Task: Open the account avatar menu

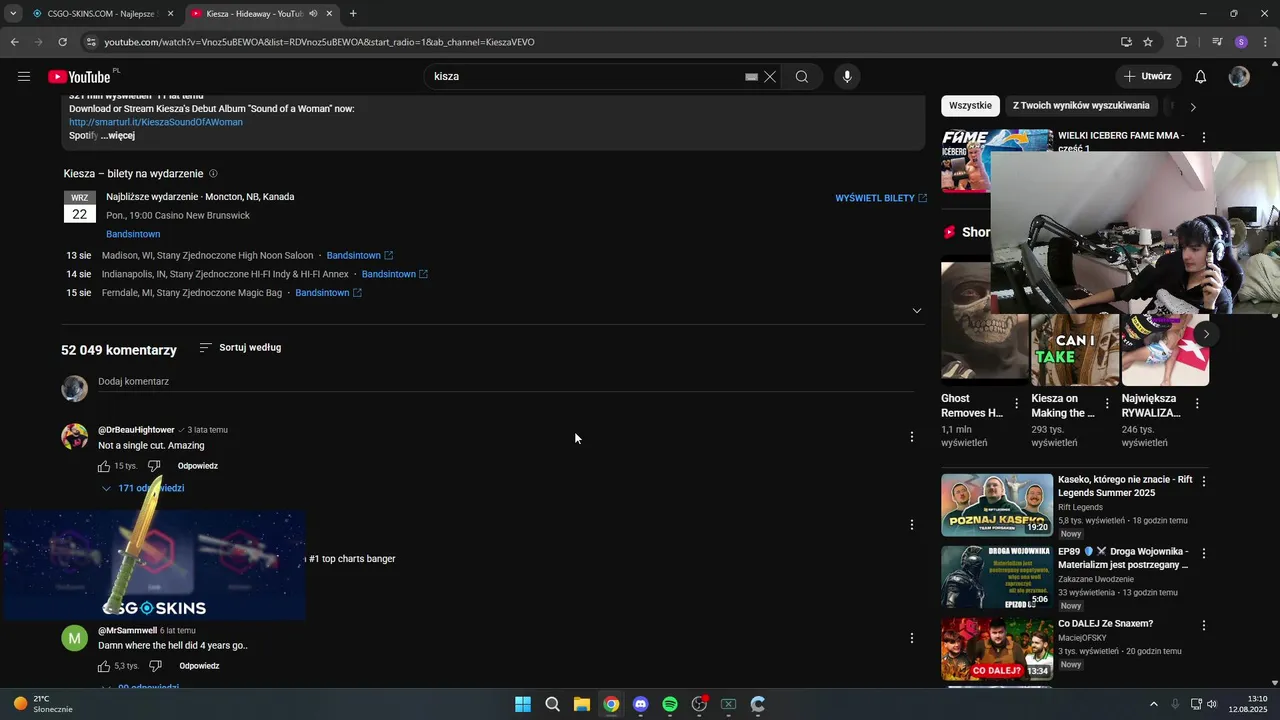Action: (x=1239, y=77)
